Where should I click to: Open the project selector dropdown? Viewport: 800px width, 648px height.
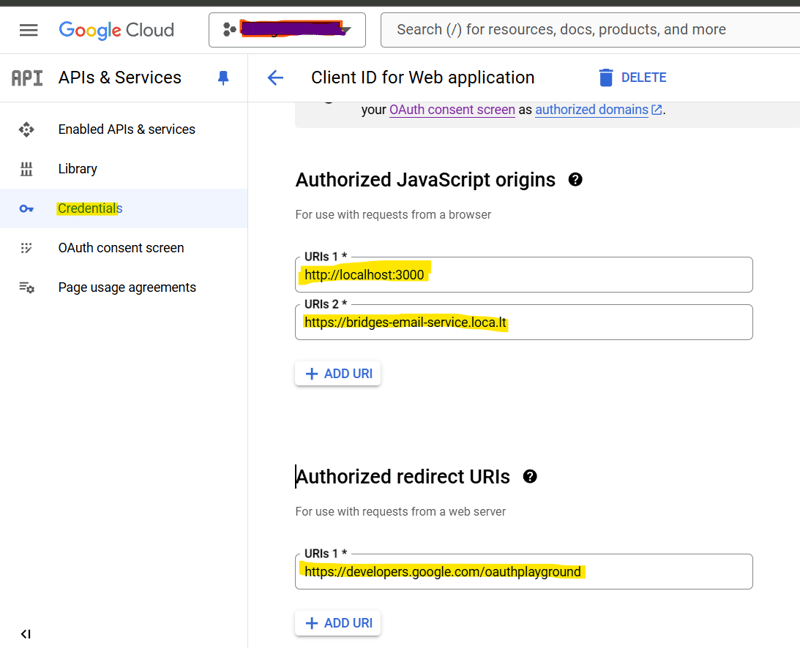[x=287, y=30]
